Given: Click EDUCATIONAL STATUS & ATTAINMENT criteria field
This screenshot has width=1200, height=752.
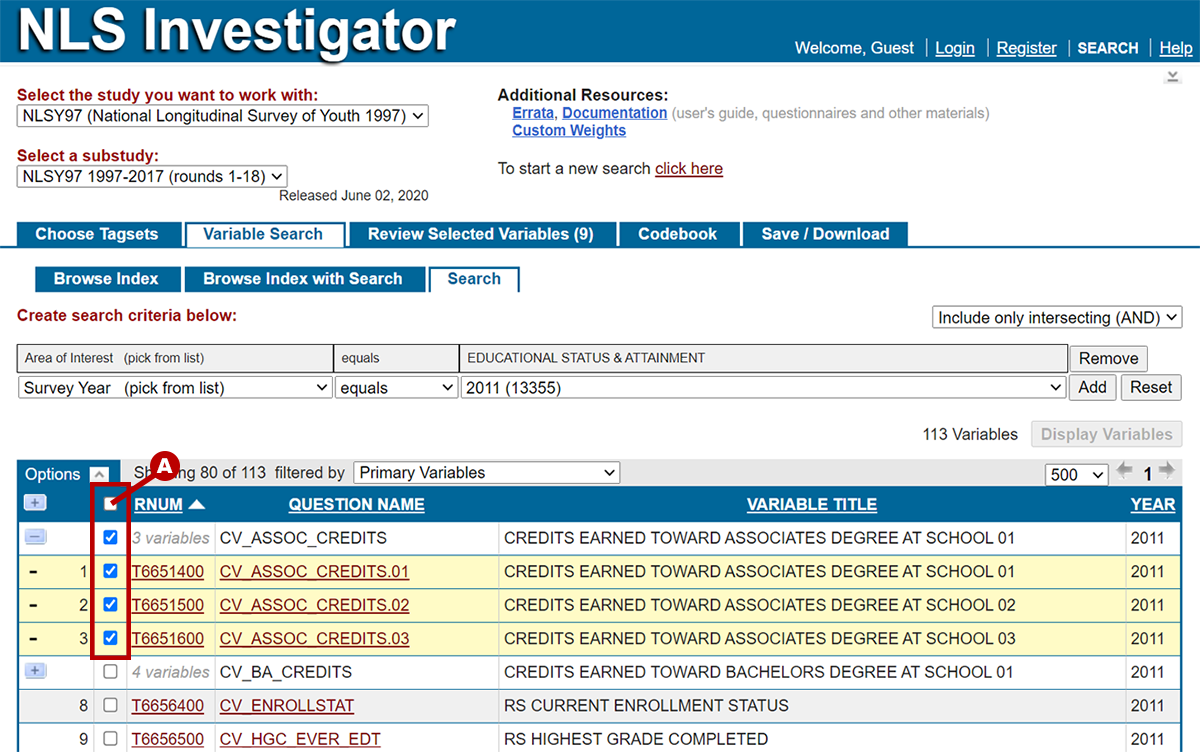Looking at the screenshot, I should tap(763, 358).
